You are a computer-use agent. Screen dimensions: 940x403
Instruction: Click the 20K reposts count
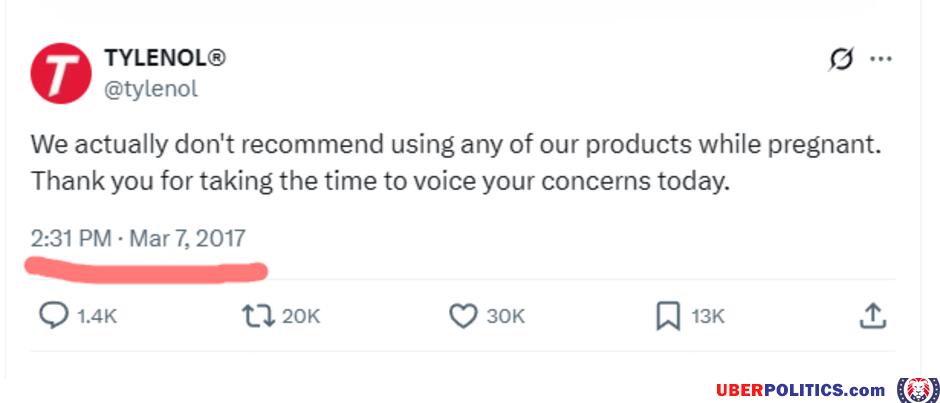301,316
